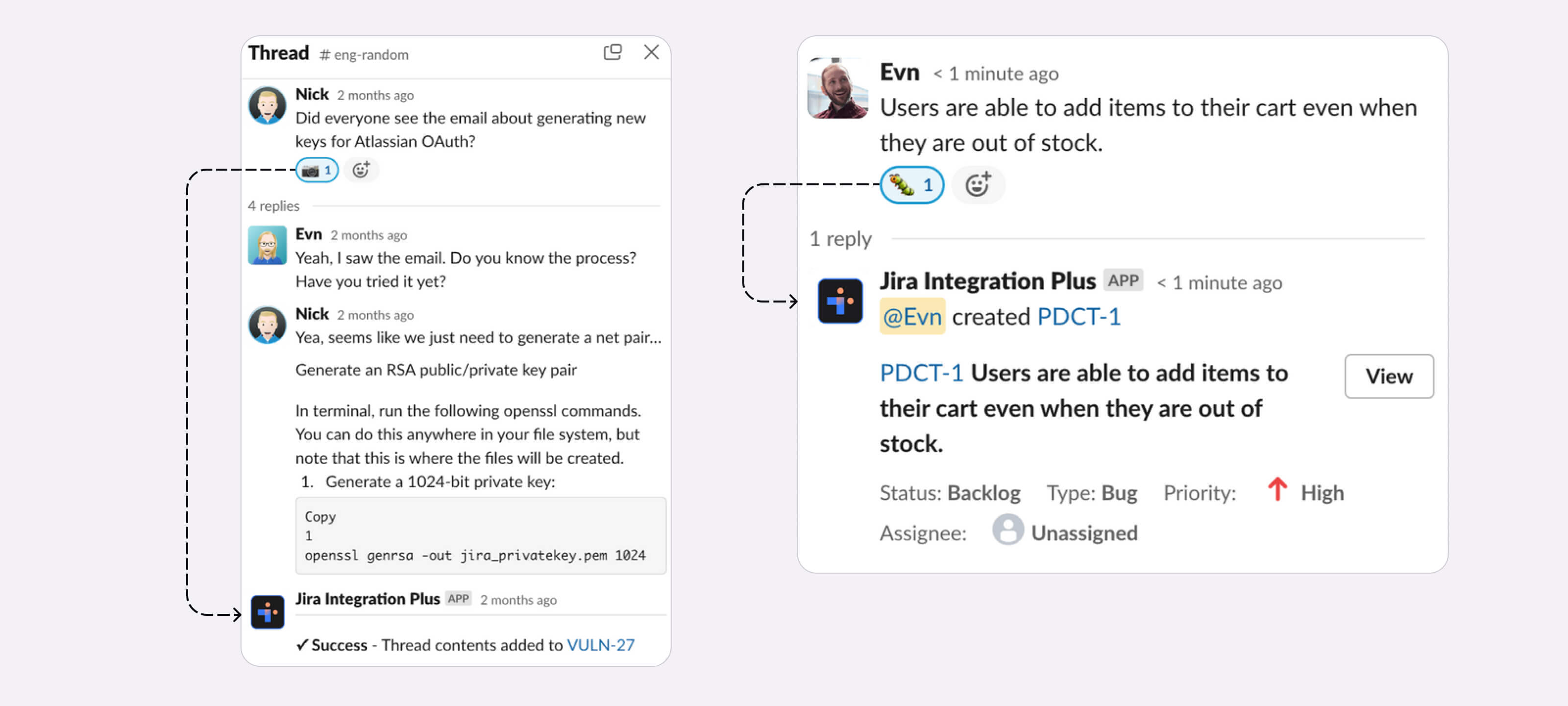Open bold PDCT-1 issue title link
Image resolution: width=1568 pixels, height=706 pixels.
(922, 373)
